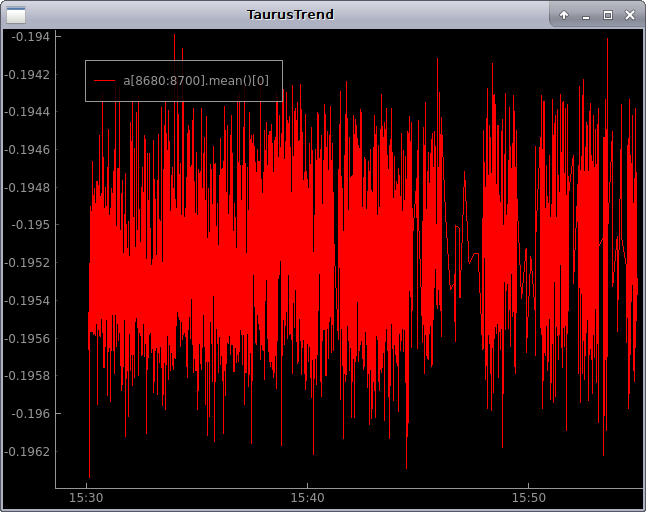Open the window menu icon in title bar
This screenshot has width=646, height=512.
click(17, 15)
